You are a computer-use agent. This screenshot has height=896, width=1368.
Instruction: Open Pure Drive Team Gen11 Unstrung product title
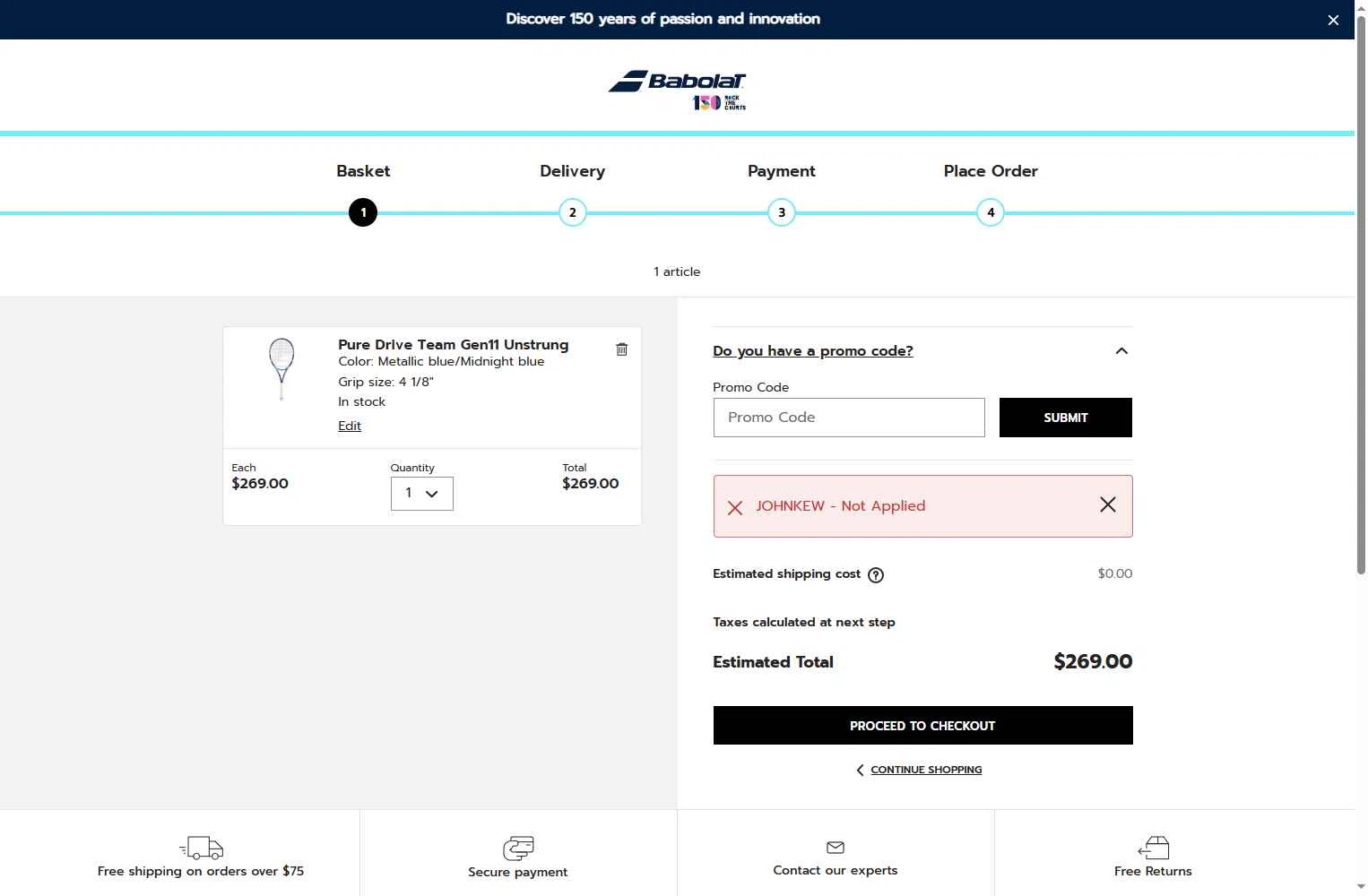(x=454, y=344)
